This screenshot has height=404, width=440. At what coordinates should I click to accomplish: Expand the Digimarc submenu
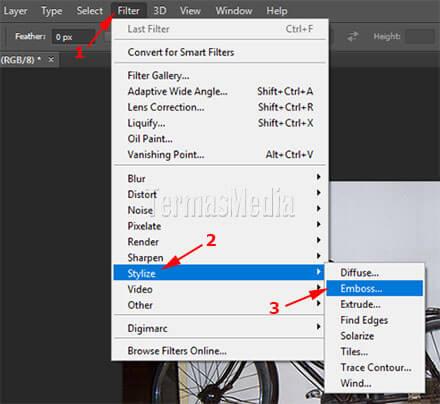(x=218, y=328)
